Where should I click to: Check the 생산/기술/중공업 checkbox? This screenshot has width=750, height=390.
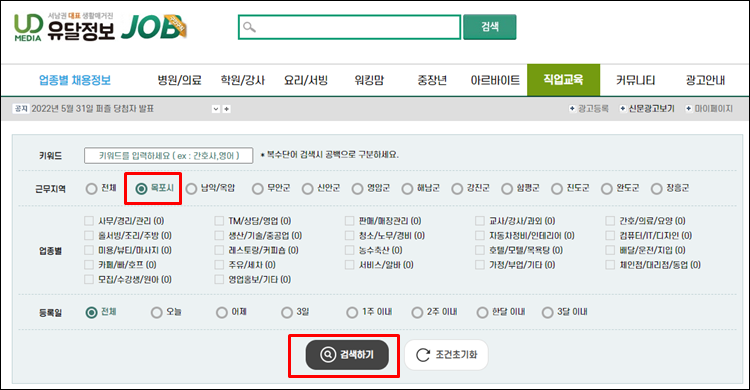click(x=219, y=235)
